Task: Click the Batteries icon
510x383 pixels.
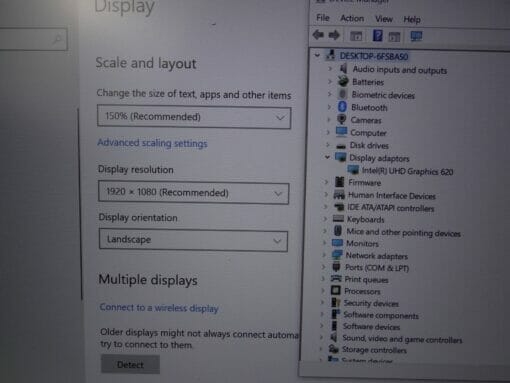Action: click(x=343, y=81)
